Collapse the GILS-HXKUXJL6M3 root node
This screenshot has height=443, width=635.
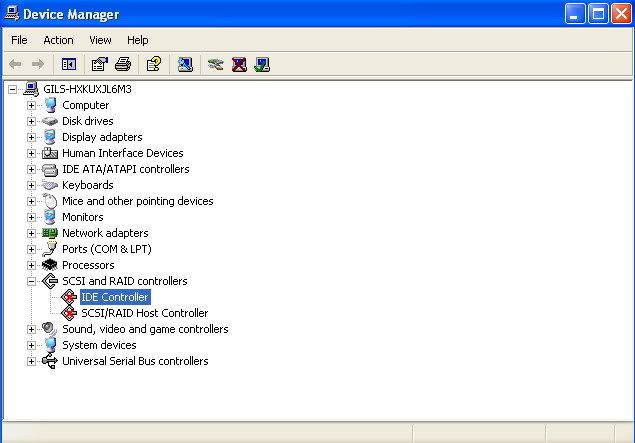click(13, 89)
